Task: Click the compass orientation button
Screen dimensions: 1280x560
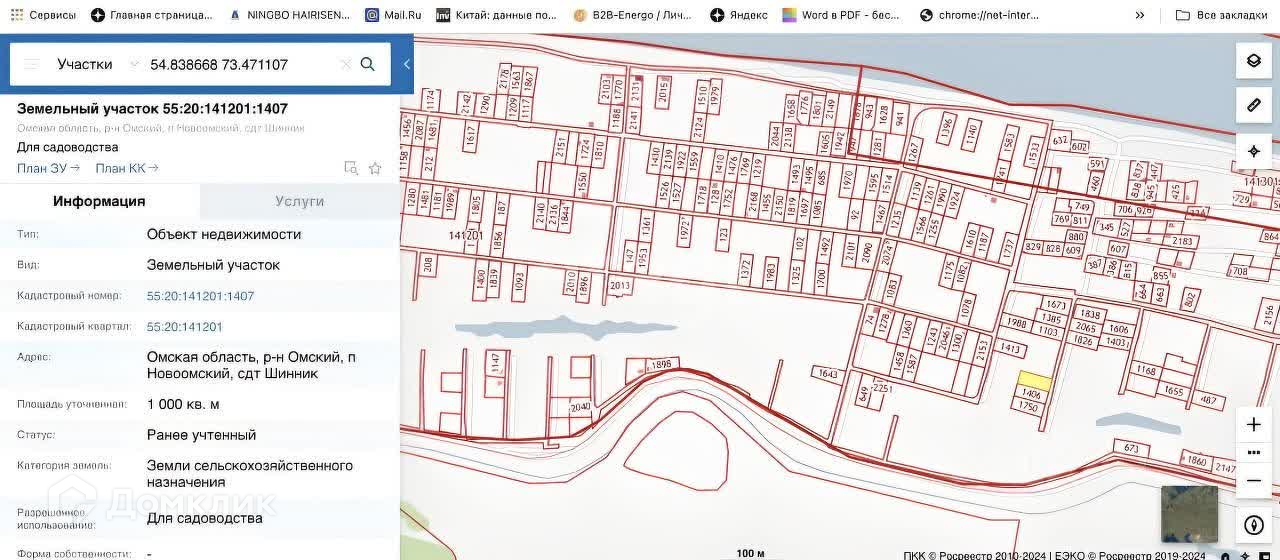Action: (1253, 525)
